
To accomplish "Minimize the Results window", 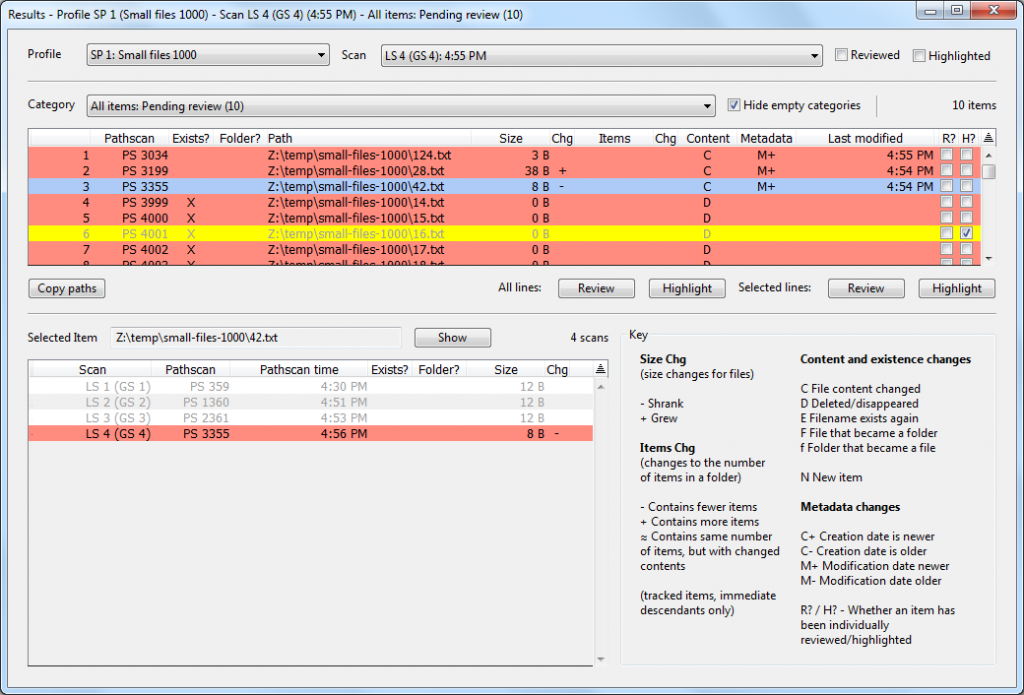I will 932,10.
